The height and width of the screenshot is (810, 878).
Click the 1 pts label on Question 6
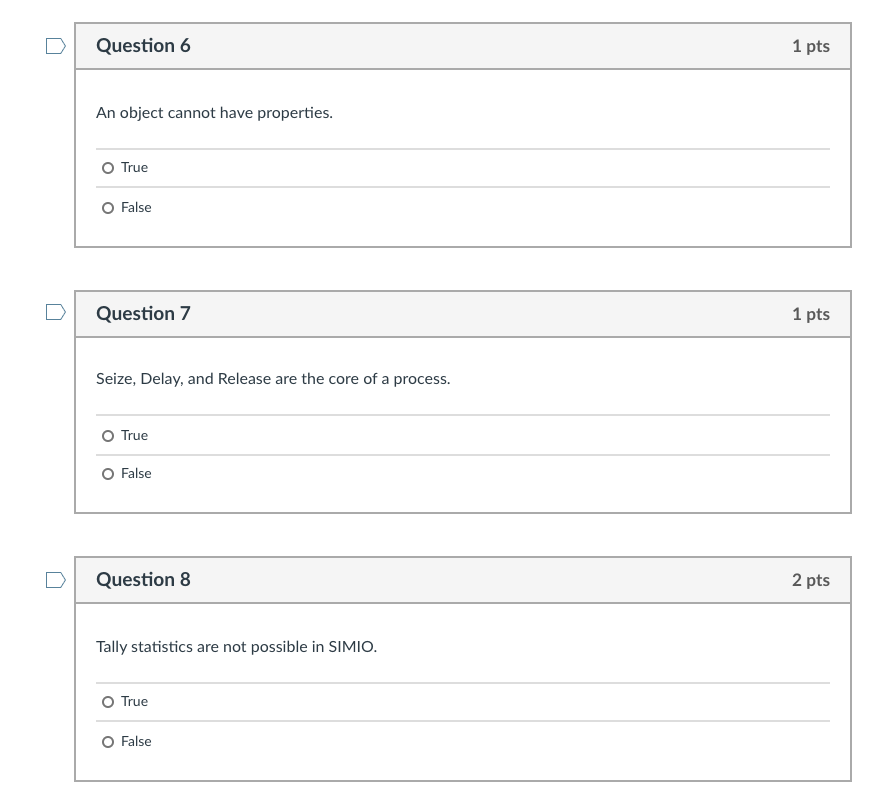pyautogui.click(x=810, y=45)
